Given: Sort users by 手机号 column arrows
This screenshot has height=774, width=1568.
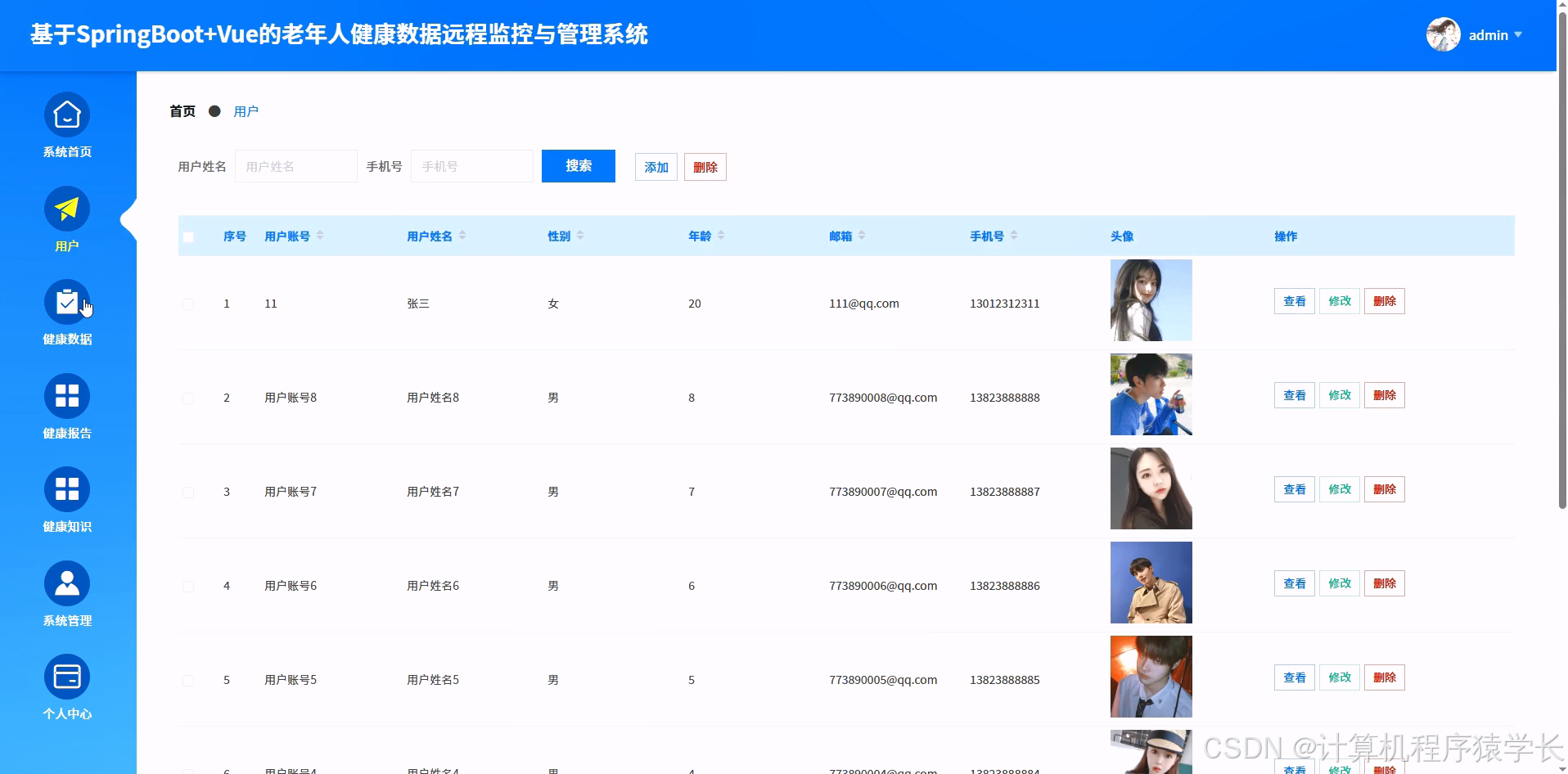Looking at the screenshot, I should click(1015, 236).
